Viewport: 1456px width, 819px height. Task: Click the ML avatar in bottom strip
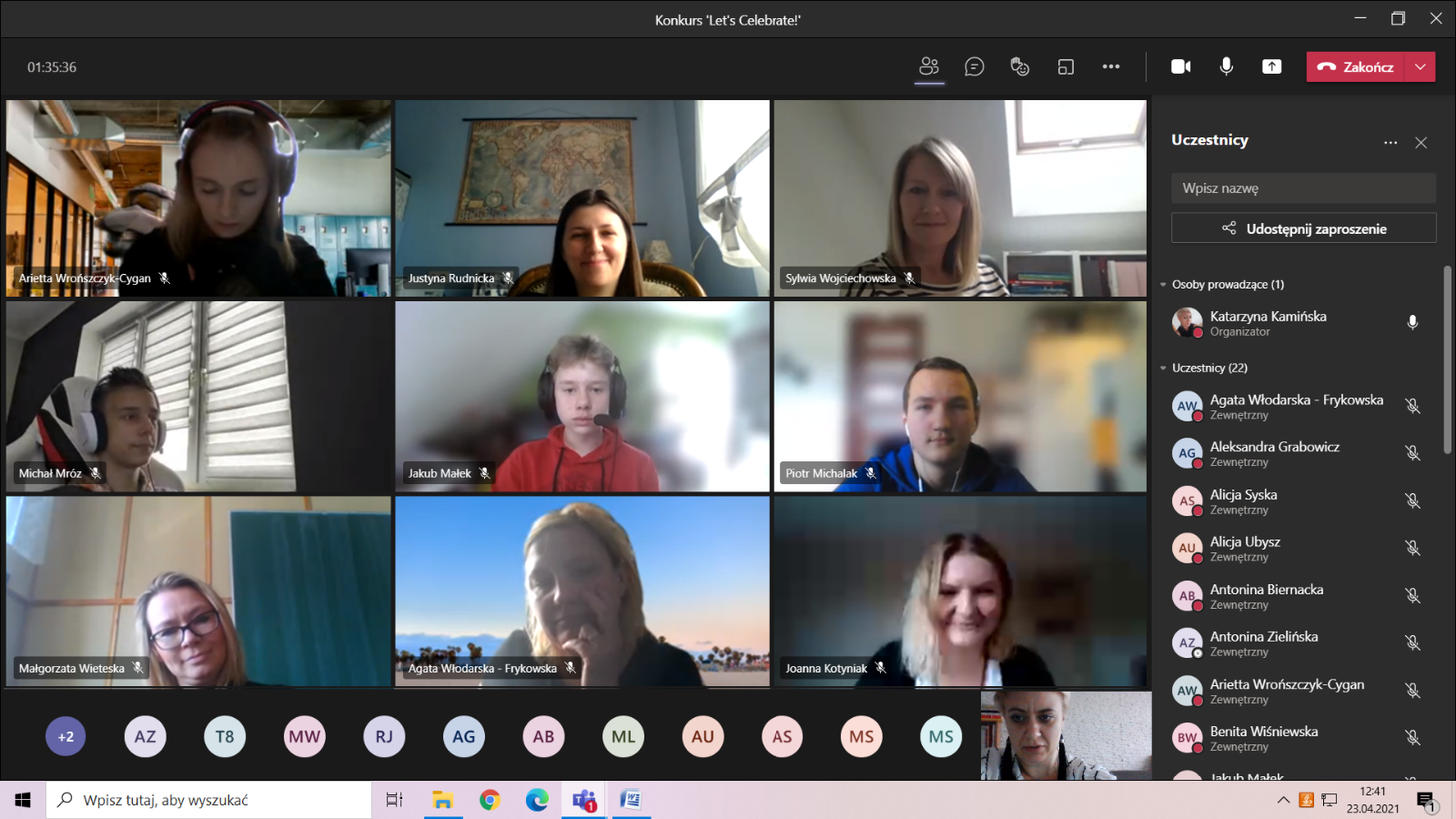coord(623,736)
